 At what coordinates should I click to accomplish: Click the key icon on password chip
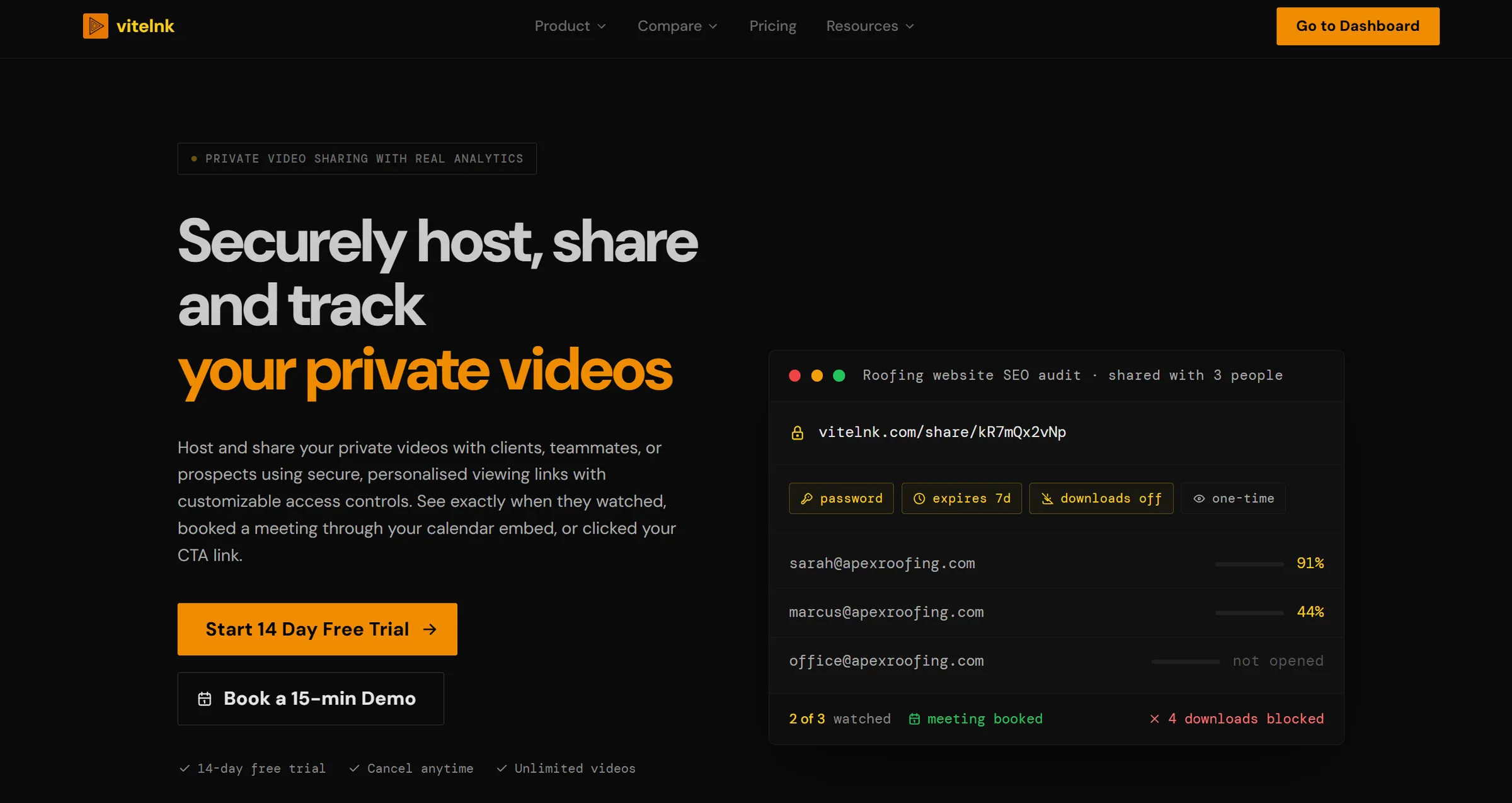(806, 498)
